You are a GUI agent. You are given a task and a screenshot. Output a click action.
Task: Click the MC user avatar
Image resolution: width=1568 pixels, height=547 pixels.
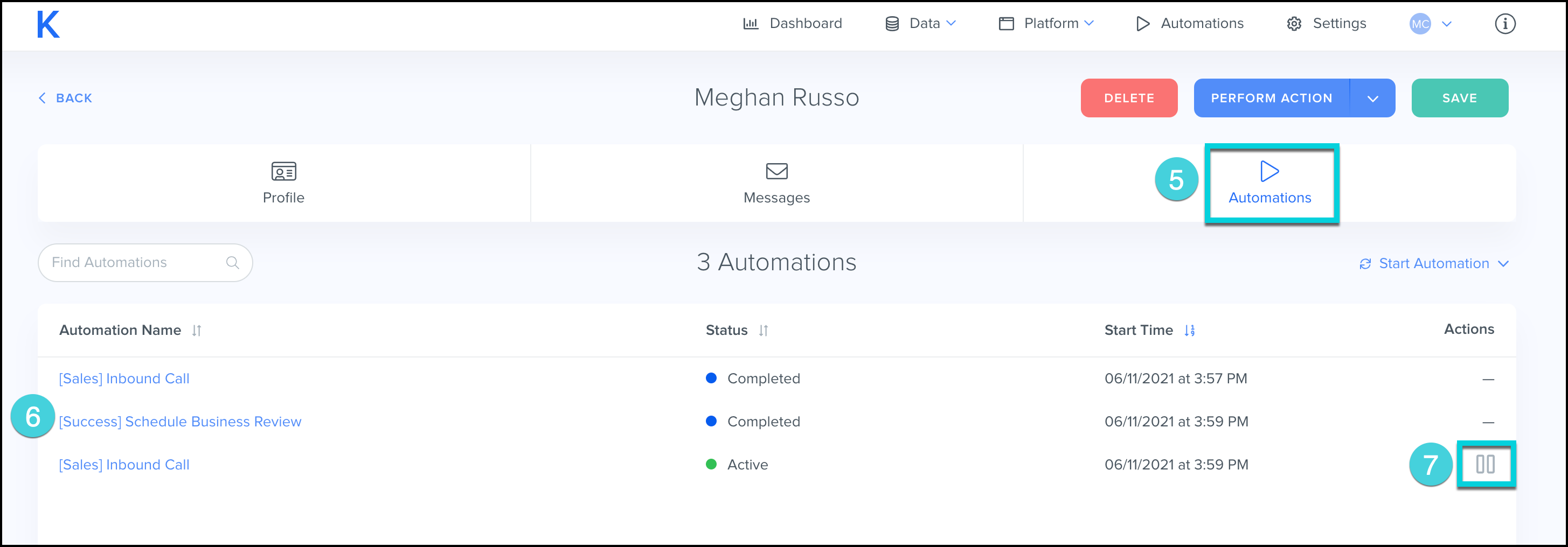pos(1420,24)
